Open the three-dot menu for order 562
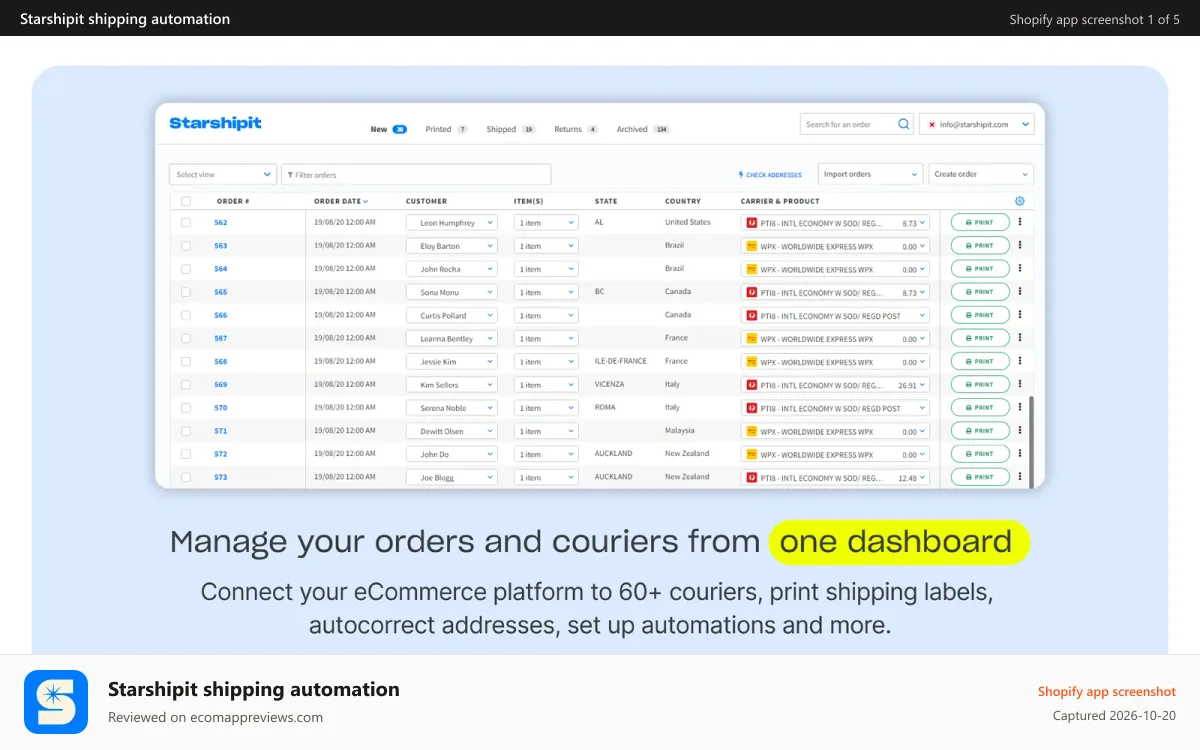 (x=1020, y=222)
